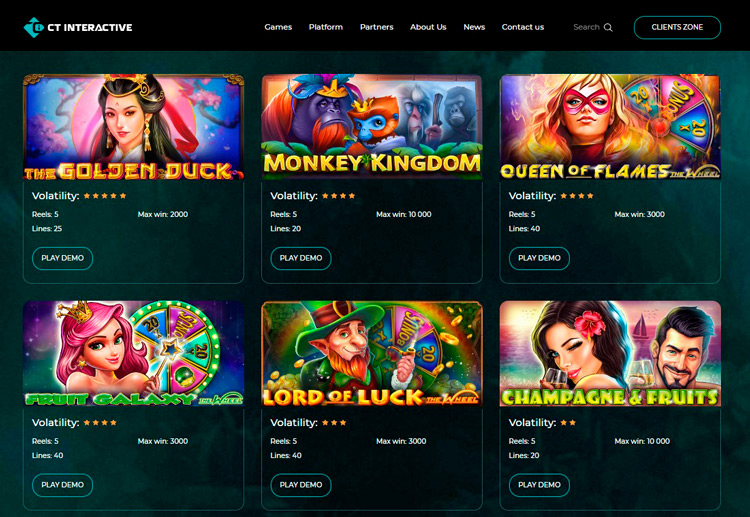Open the Monkey Kingdom banner image
Viewport: 750px width, 517px height.
coord(372,127)
